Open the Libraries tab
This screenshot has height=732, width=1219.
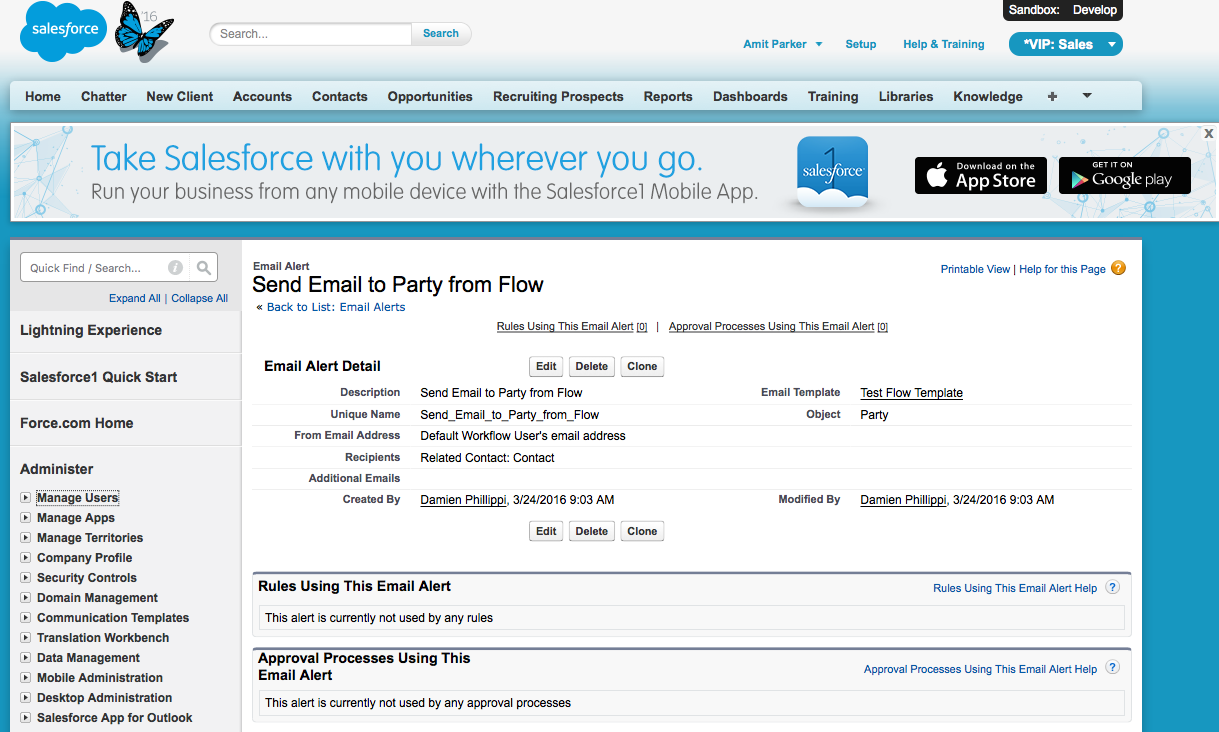[x=906, y=97]
